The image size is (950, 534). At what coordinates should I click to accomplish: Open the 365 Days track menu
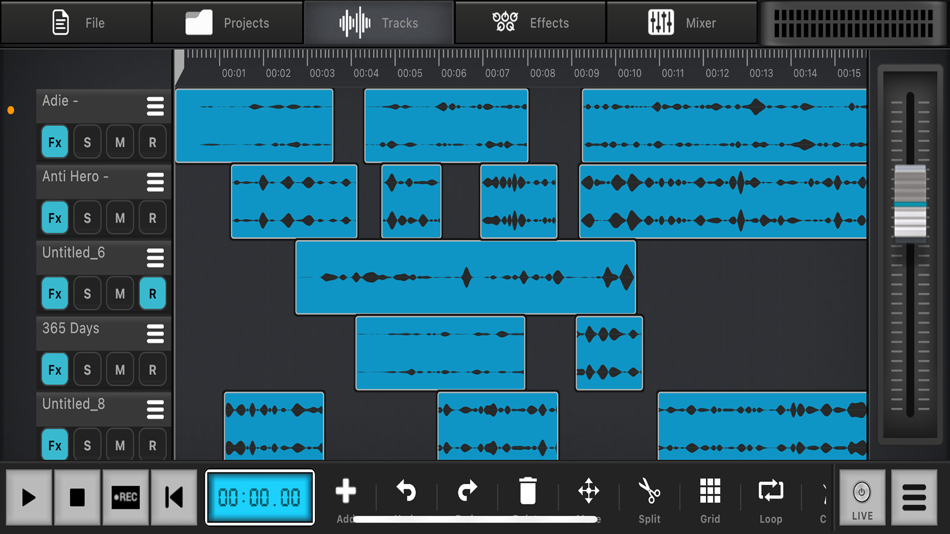tap(155, 333)
